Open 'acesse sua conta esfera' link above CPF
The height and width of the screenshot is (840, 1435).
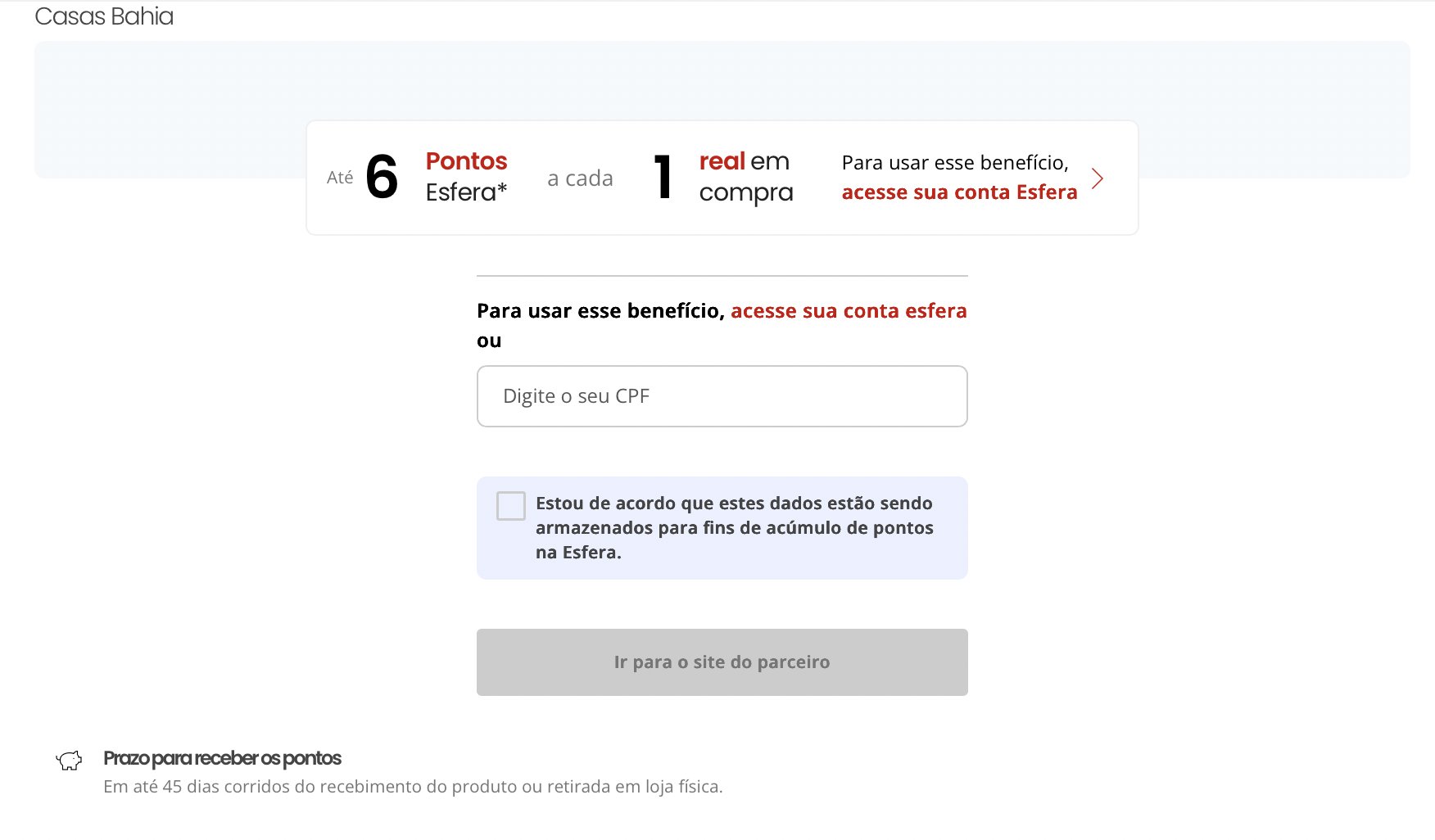(x=849, y=311)
